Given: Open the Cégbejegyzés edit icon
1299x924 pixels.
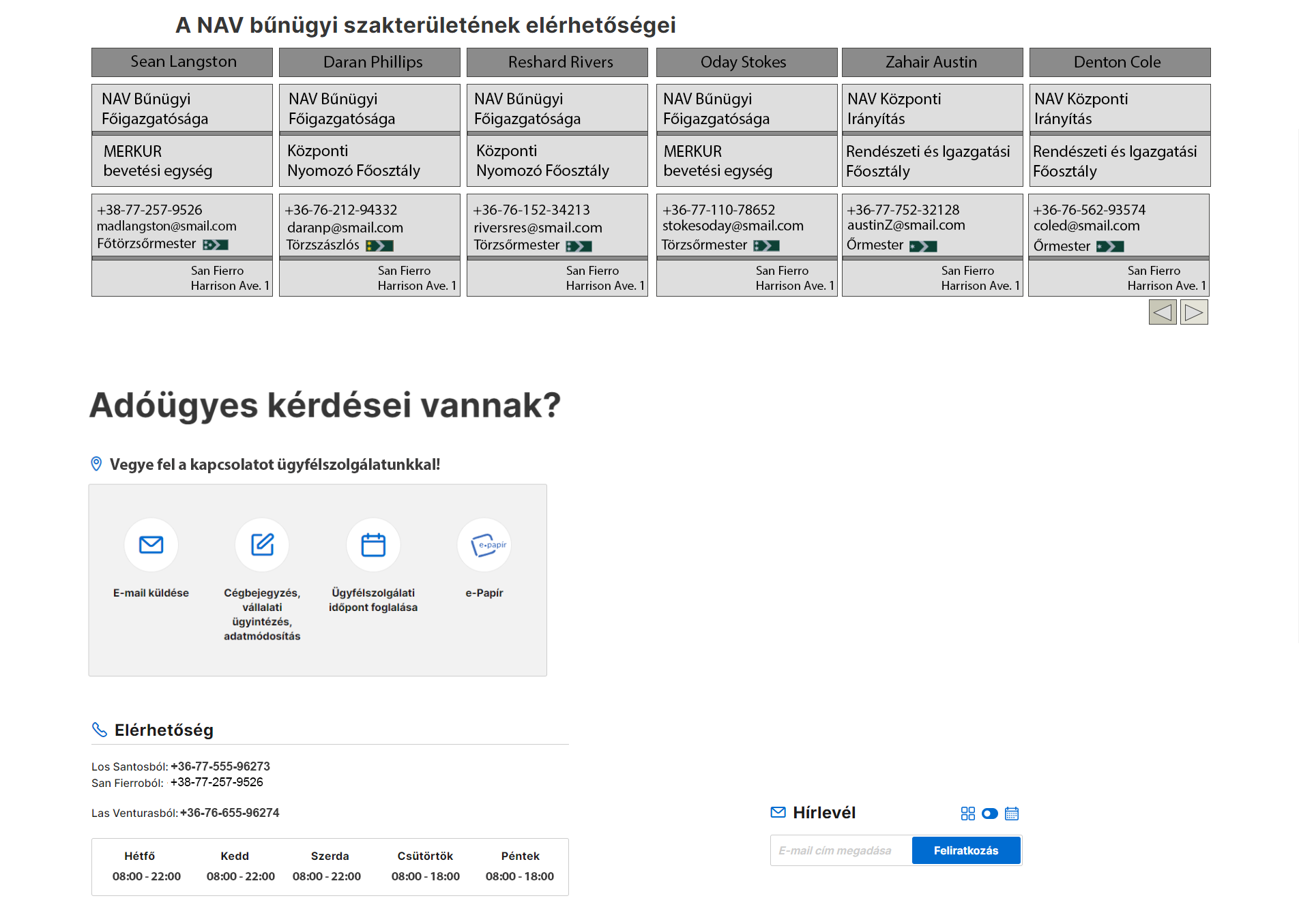Looking at the screenshot, I should coord(262,544).
